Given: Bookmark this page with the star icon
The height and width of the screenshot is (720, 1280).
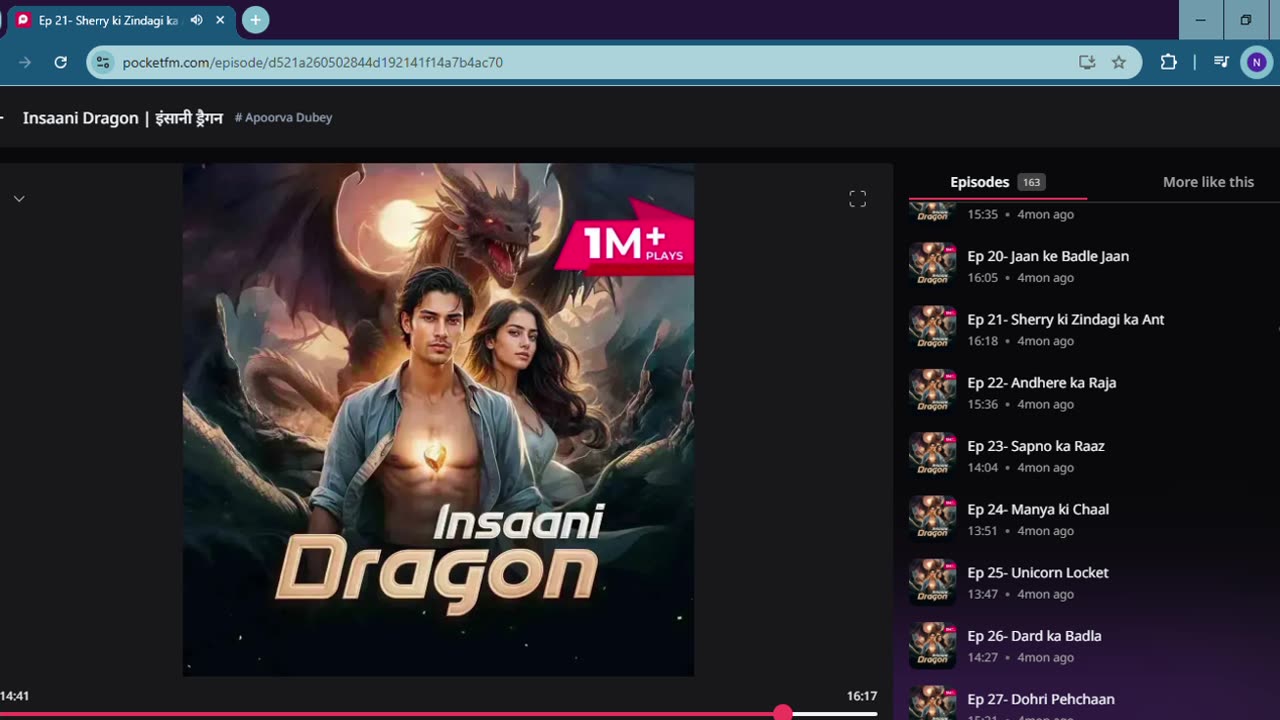Looking at the screenshot, I should coord(1119,62).
